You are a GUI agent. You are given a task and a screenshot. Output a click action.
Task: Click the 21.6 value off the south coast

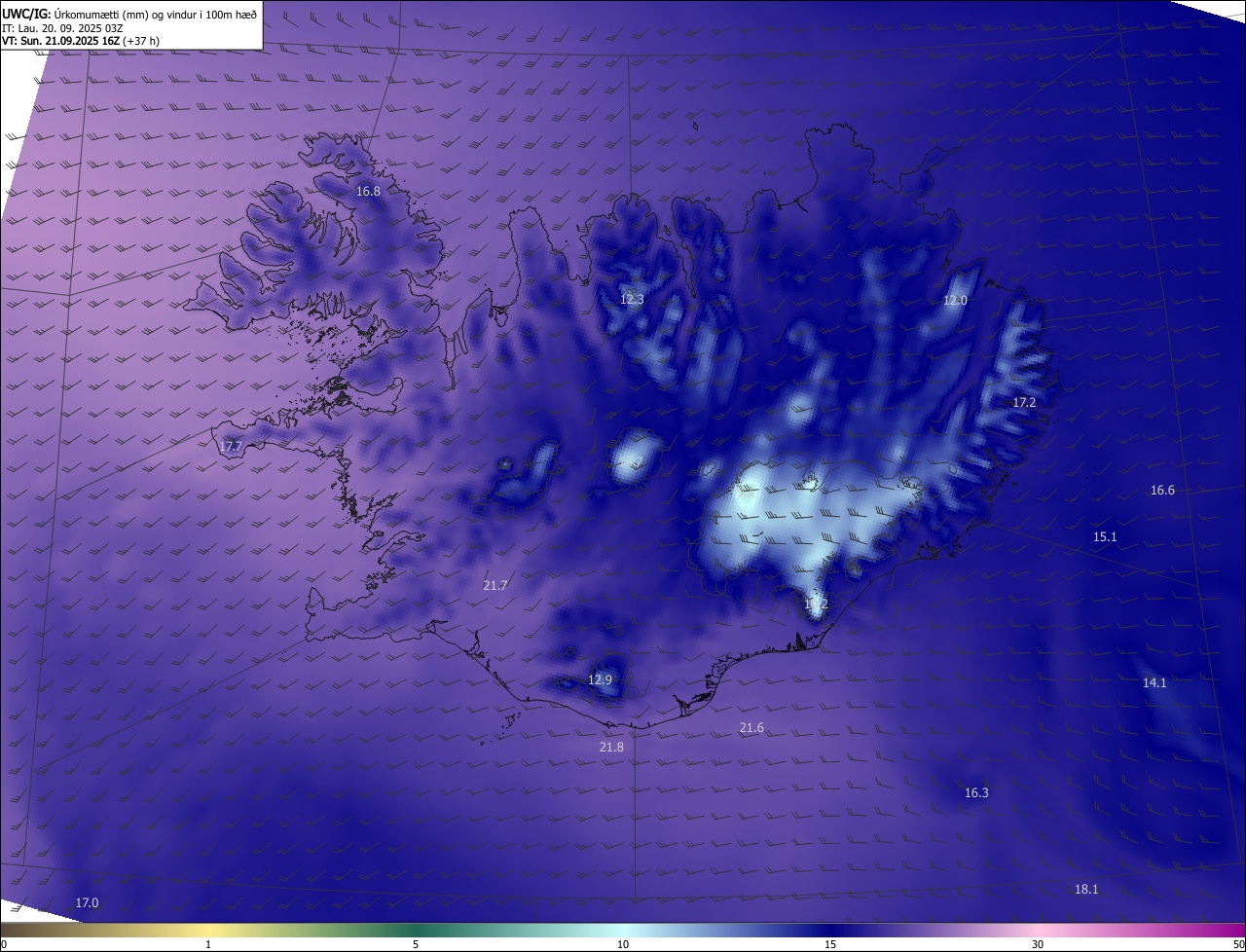tap(751, 727)
